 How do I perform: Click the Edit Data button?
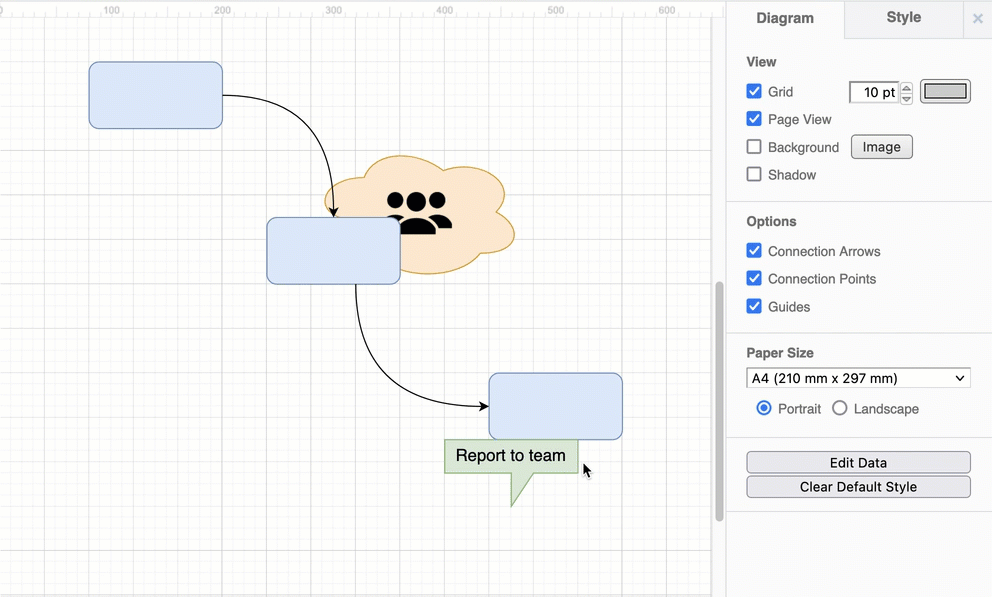tap(858, 463)
